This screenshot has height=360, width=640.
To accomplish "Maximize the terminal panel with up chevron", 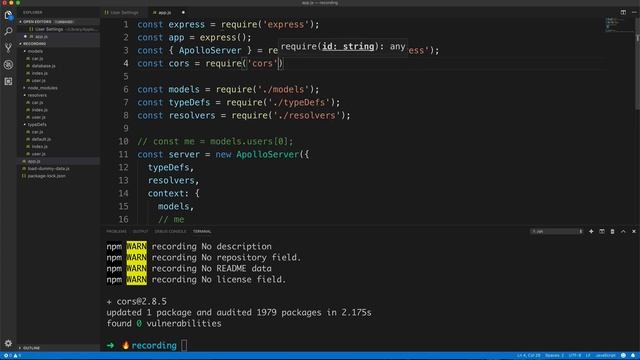I will (623, 231).
